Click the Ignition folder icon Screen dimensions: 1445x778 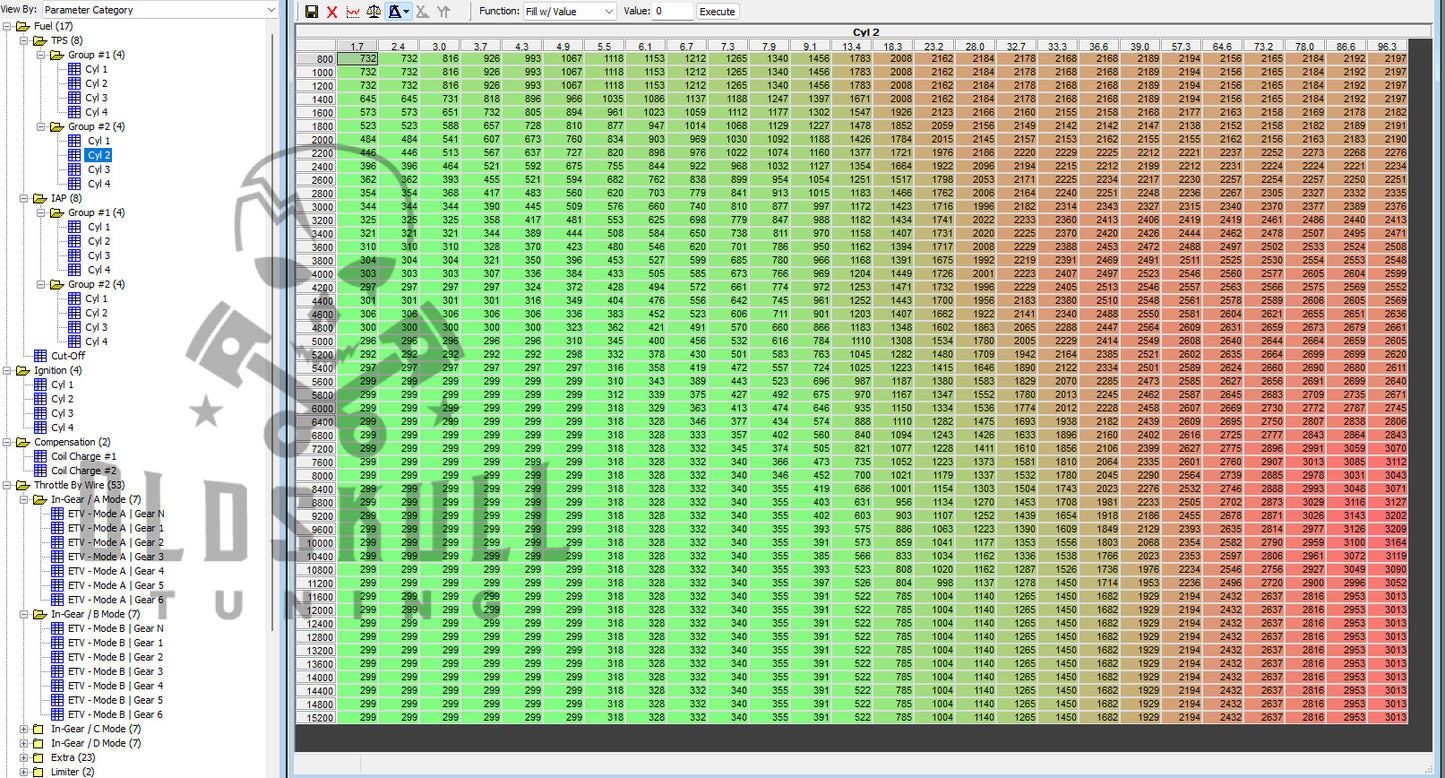[x=23, y=370]
